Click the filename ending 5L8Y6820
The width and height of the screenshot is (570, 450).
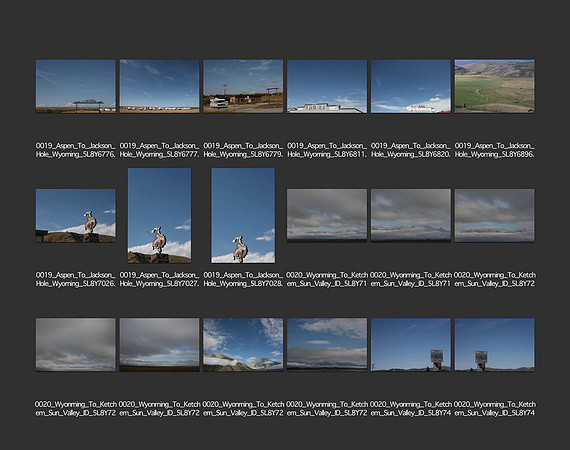pos(411,150)
